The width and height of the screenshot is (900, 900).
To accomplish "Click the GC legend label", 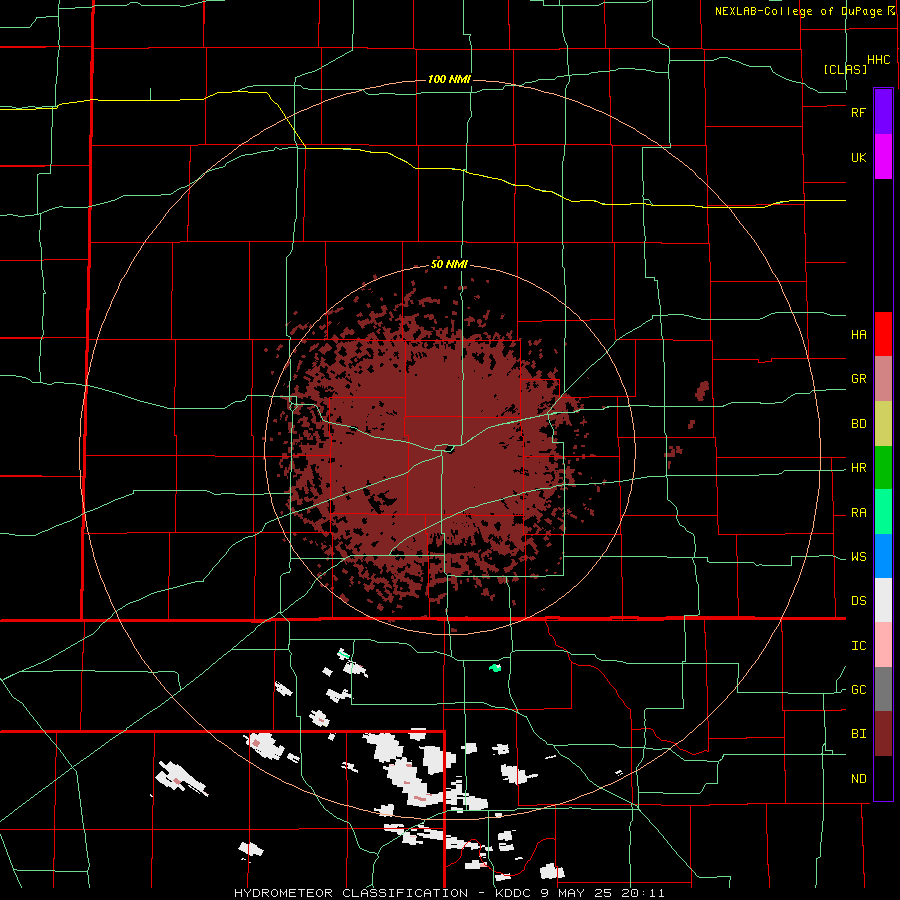I will (858, 690).
